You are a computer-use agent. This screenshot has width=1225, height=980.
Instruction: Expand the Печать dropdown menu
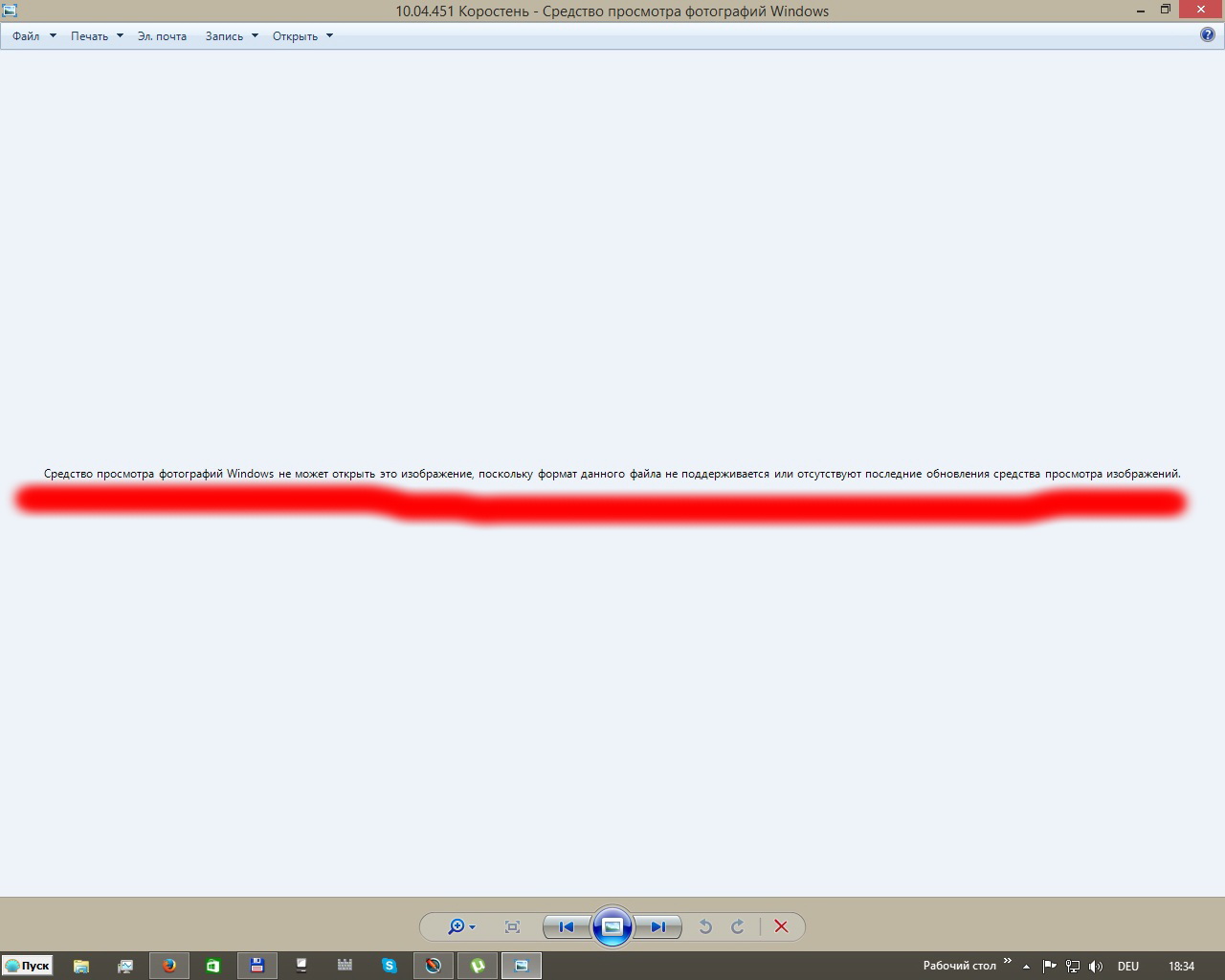coord(97,36)
